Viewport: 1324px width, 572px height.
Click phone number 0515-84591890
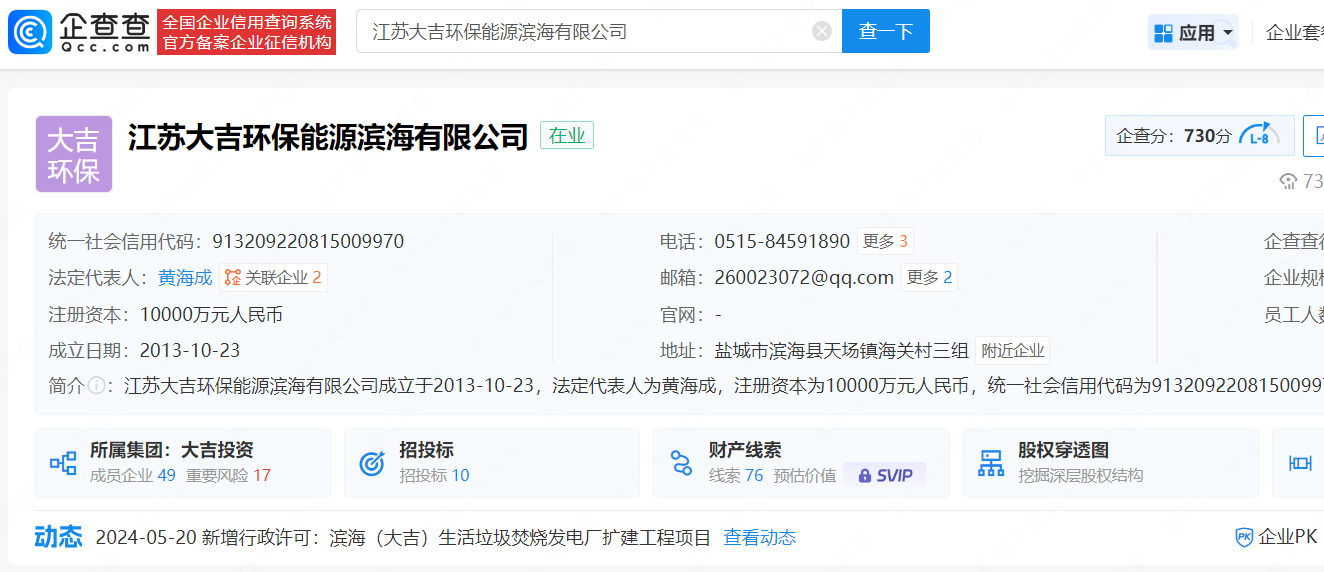pos(782,242)
